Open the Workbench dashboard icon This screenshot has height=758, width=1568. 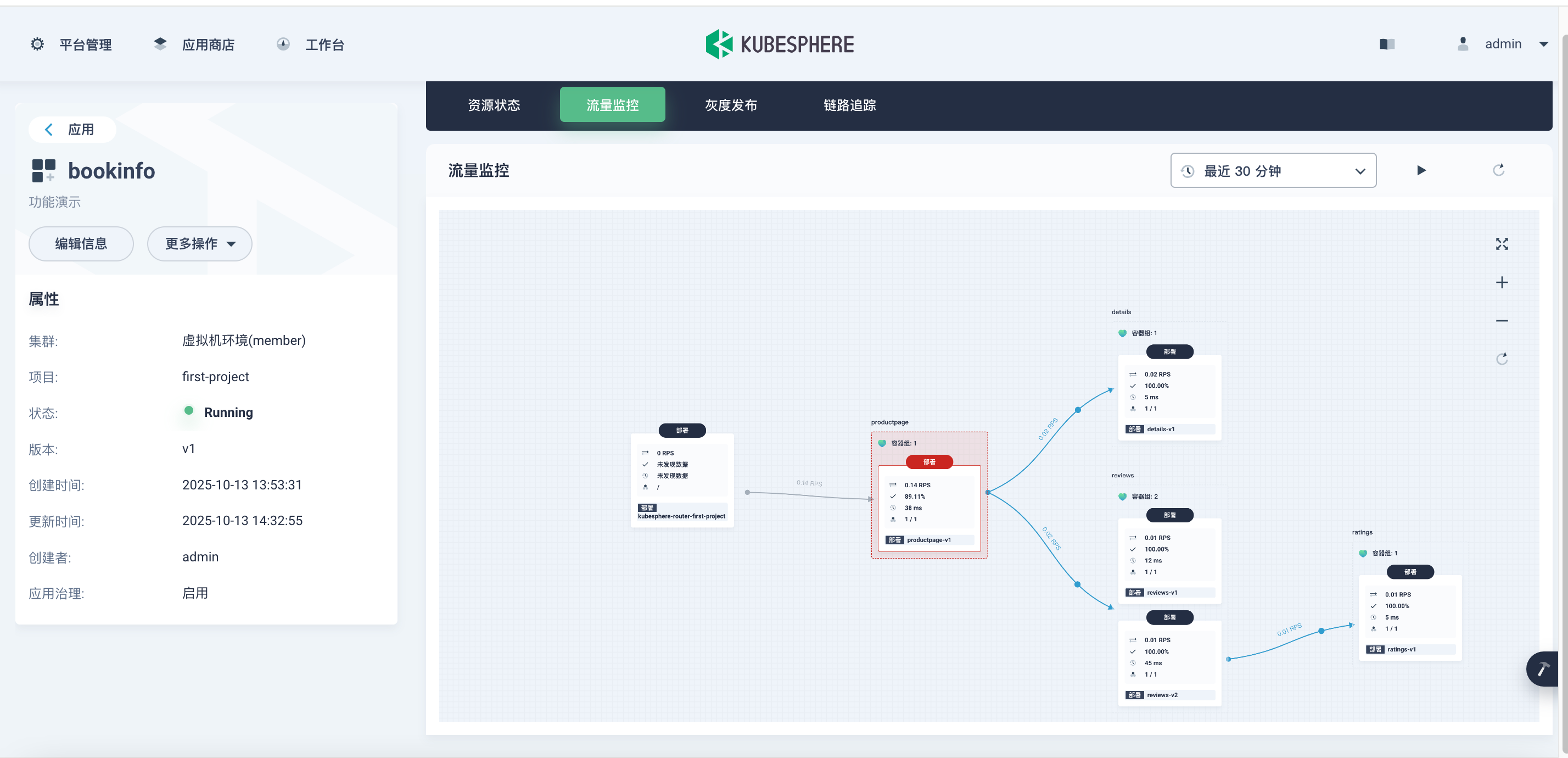[284, 43]
